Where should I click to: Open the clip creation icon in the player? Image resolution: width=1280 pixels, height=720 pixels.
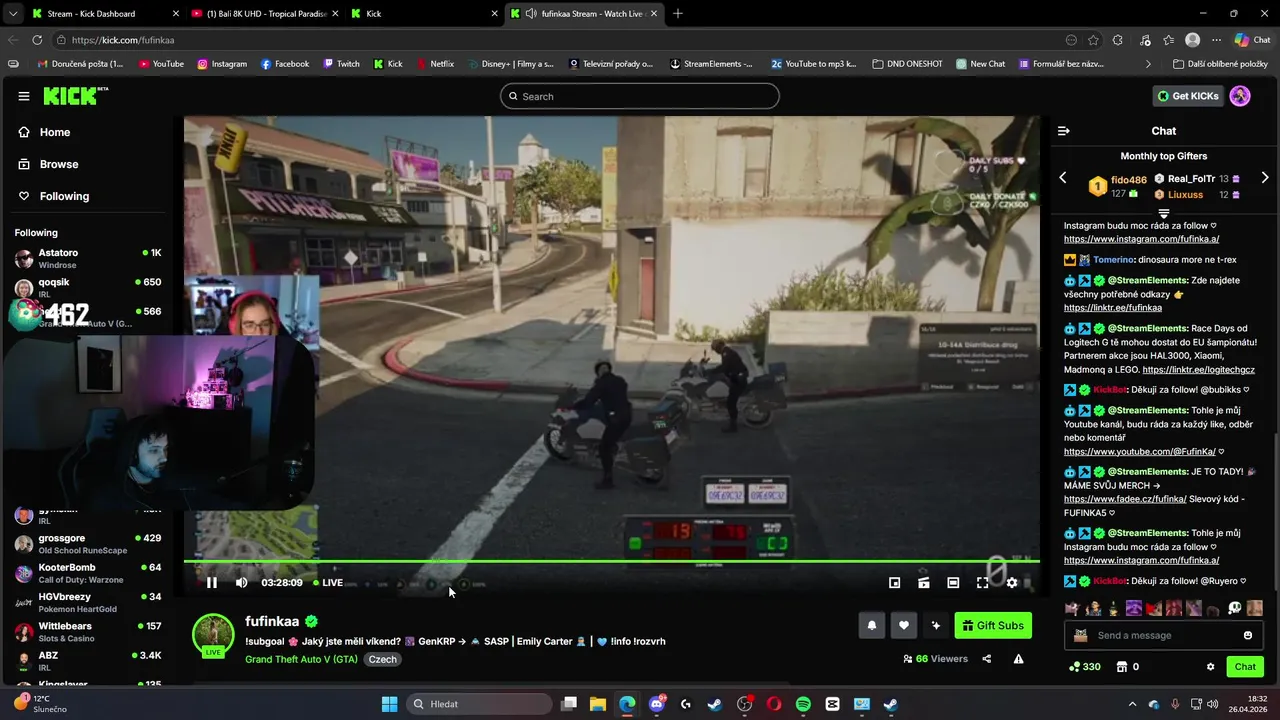point(924,582)
